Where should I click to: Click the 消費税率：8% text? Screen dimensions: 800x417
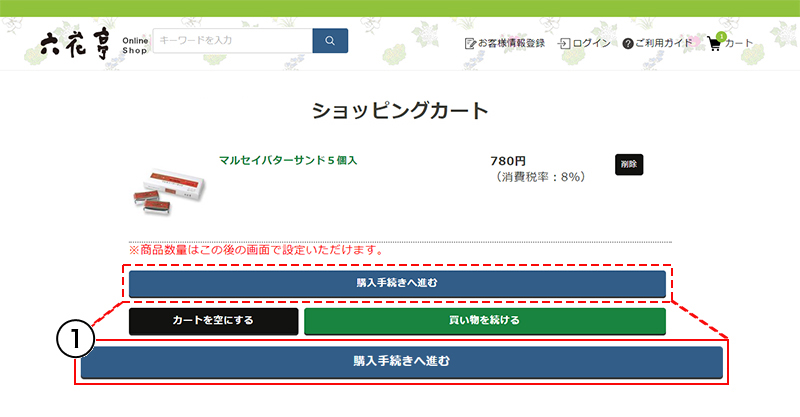[x=540, y=177]
